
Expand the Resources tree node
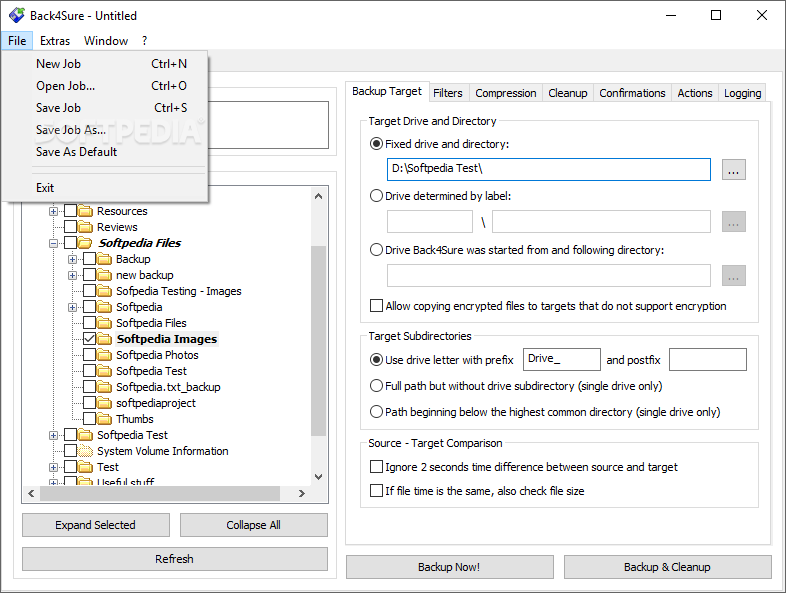click(x=53, y=212)
